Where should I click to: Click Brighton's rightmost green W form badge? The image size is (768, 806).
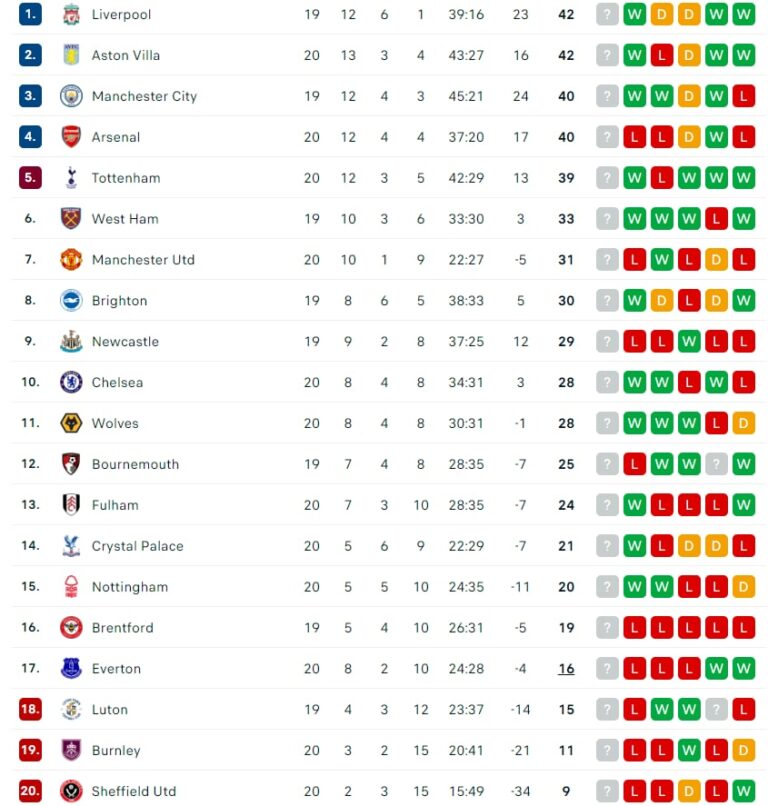point(743,300)
